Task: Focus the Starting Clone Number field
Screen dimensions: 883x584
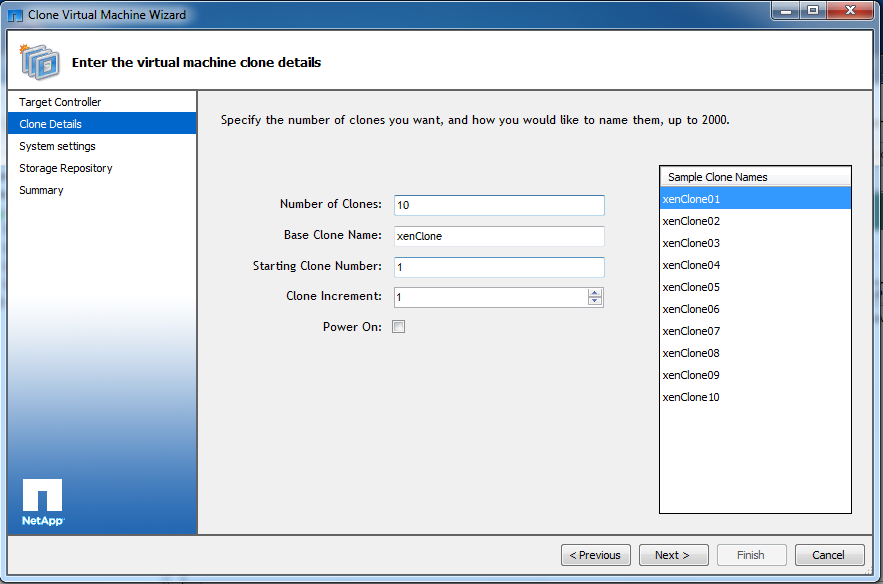Action: tap(499, 267)
